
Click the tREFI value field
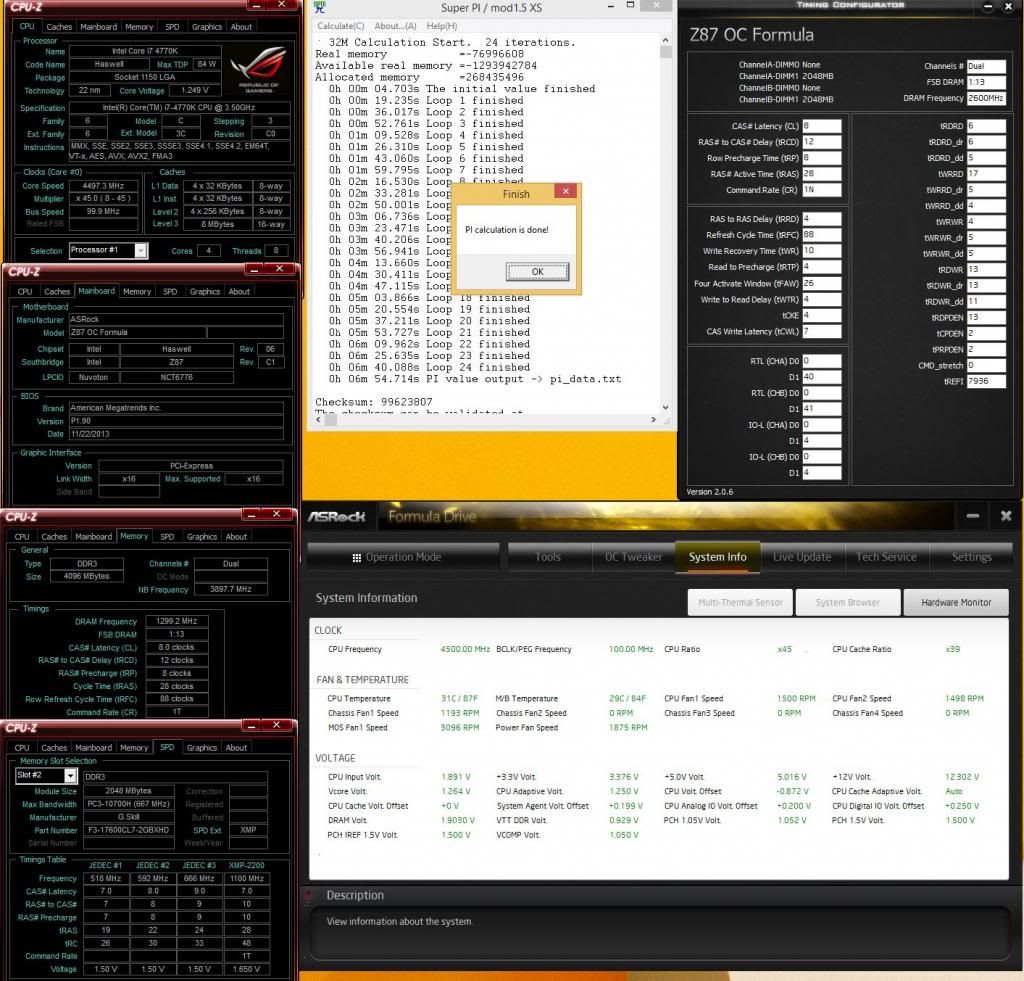(x=985, y=381)
